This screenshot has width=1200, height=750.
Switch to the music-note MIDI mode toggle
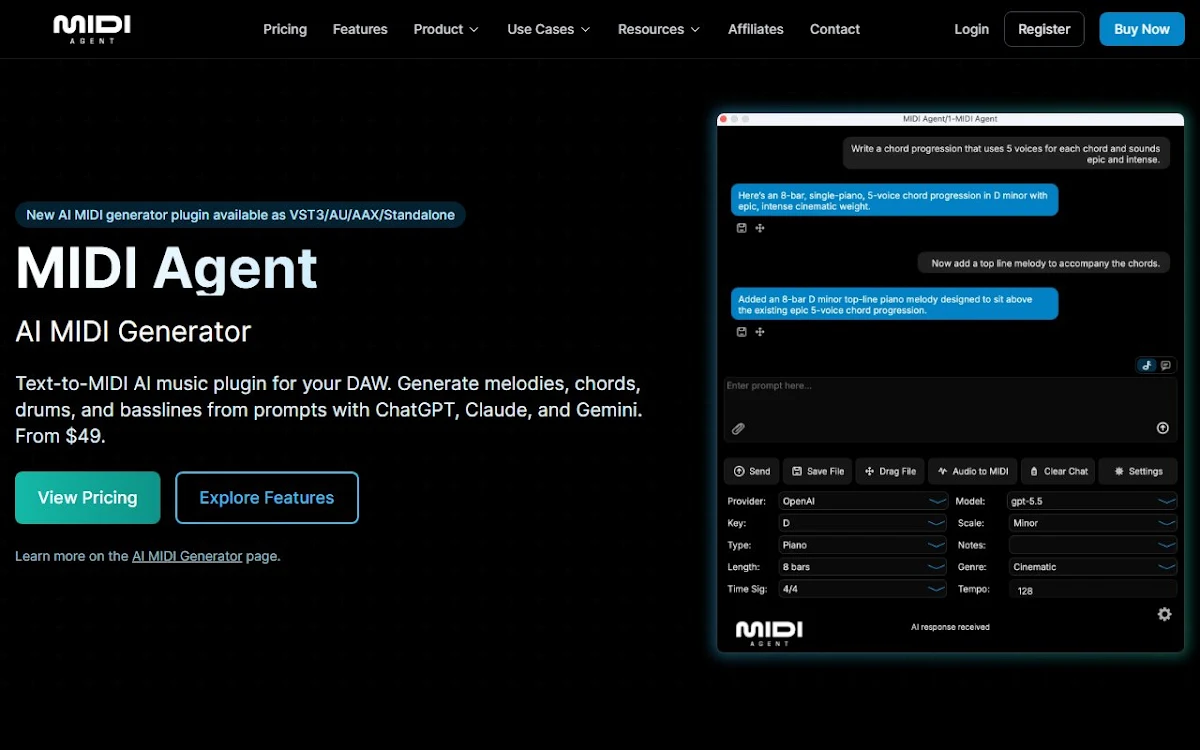1147,365
